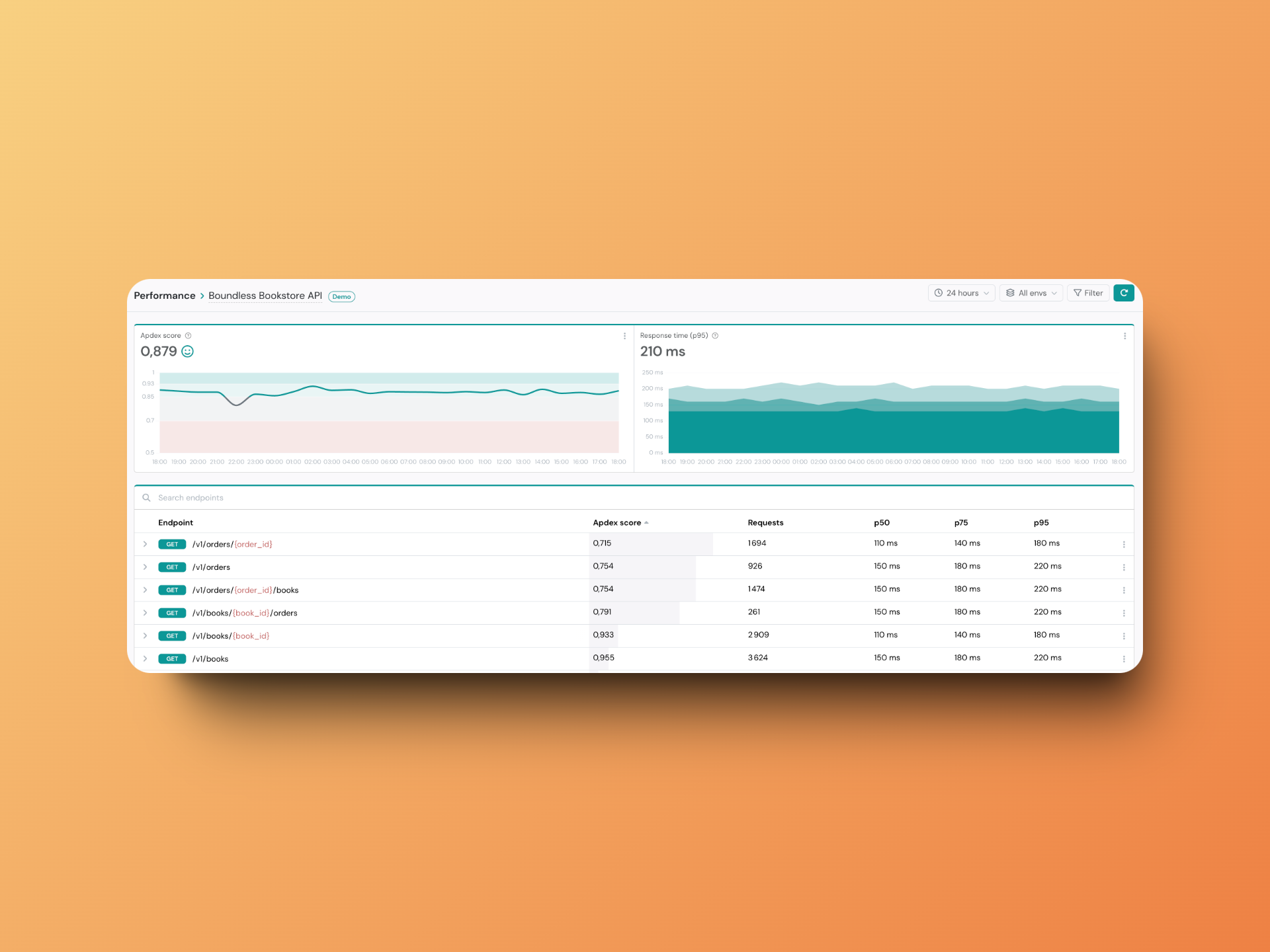Expand the /v1/orders/{order_id}/books row
This screenshot has width=1270, height=952.
pyautogui.click(x=146, y=590)
